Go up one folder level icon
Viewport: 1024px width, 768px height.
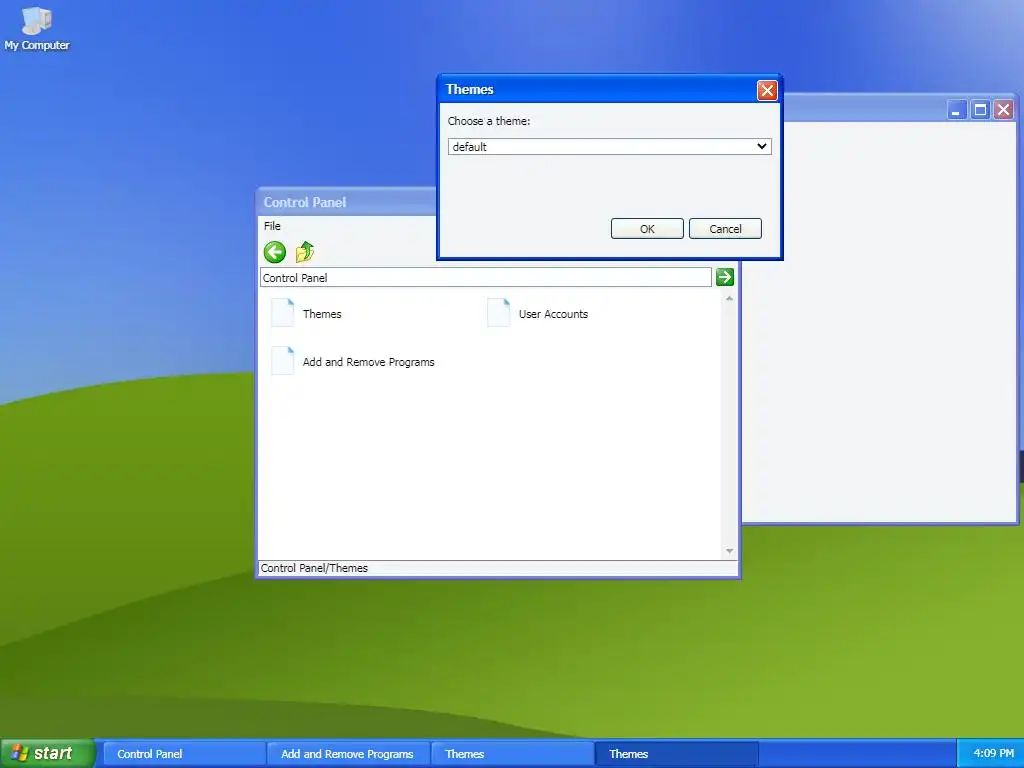point(305,252)
